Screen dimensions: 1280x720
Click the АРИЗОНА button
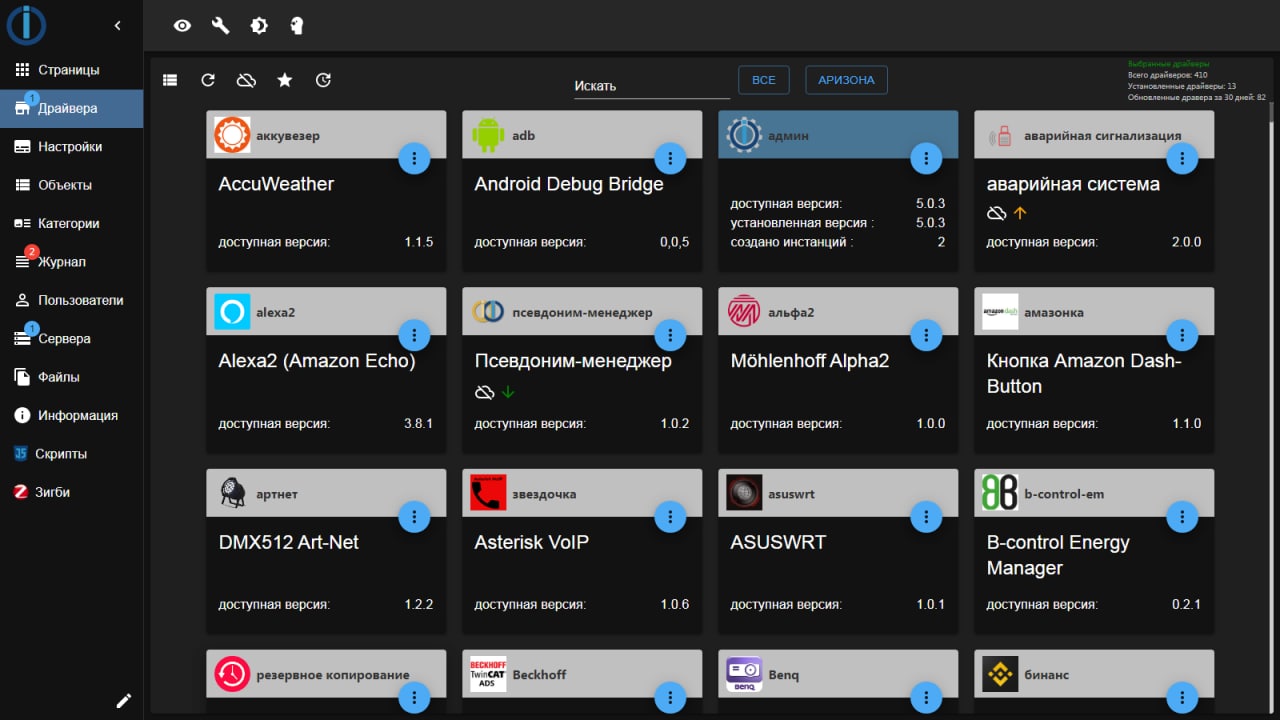(846, 80)
